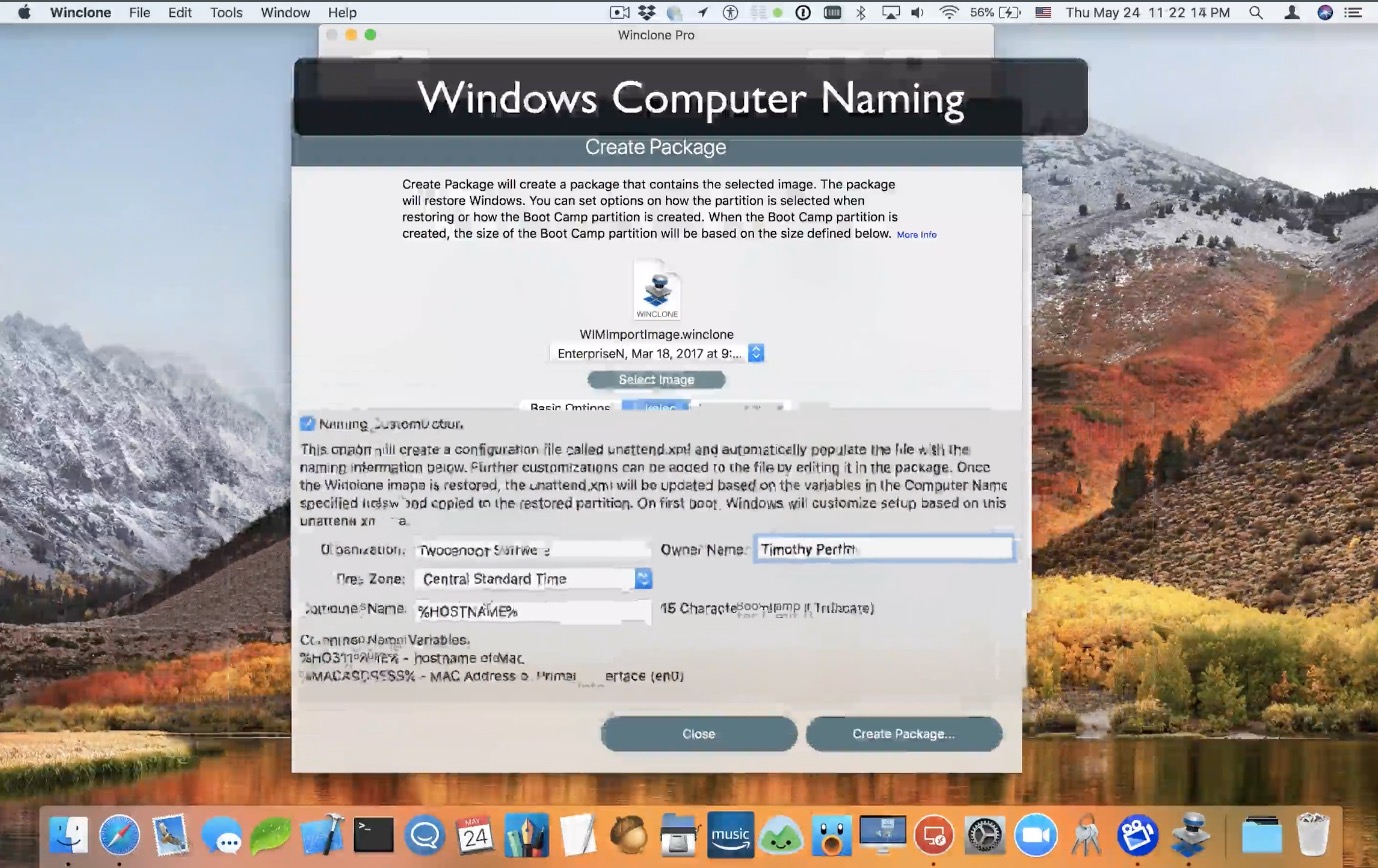Click the battery 56% indicator
This screenshot has width=1378, height=868.
(x=995, y=12)
